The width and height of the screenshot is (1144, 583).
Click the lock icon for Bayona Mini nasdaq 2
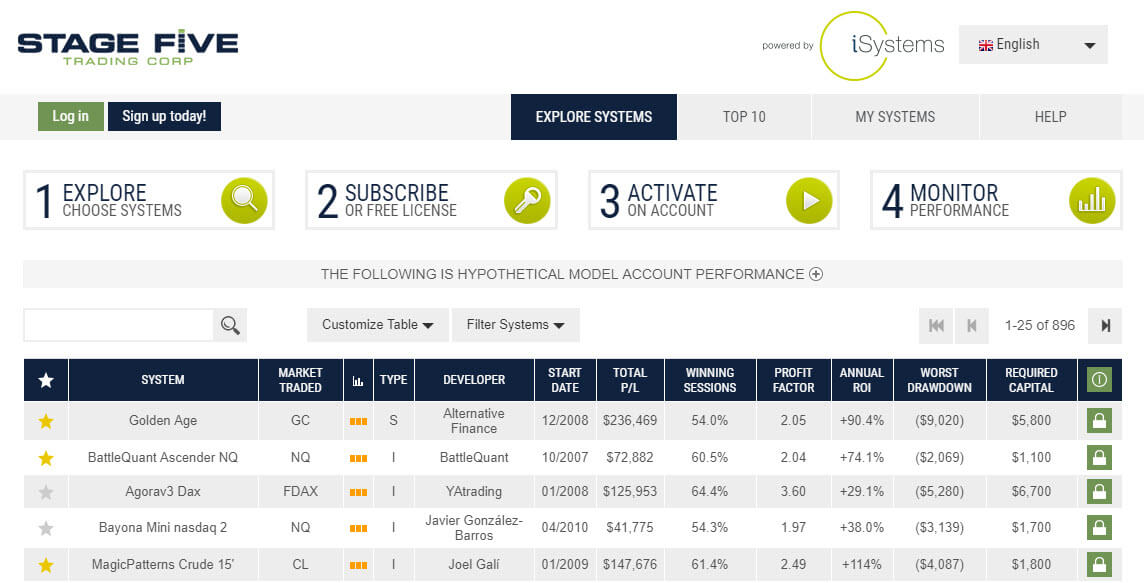click(1099, 527)
